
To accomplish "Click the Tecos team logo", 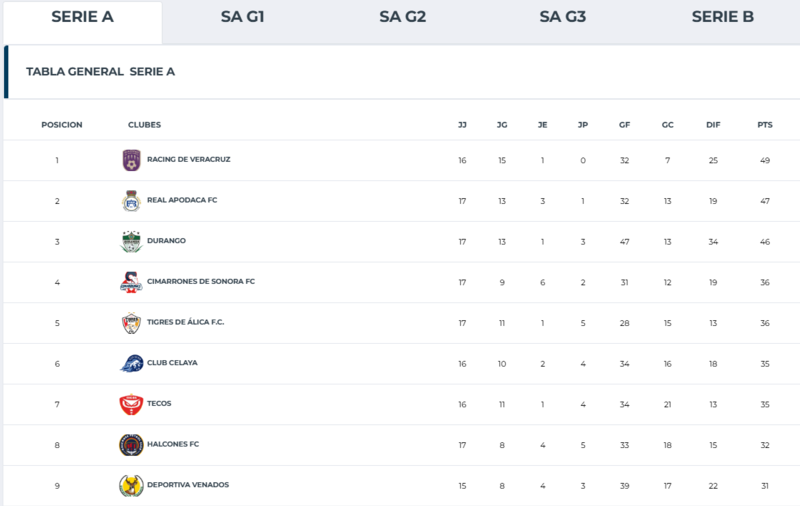I will 131,404.
